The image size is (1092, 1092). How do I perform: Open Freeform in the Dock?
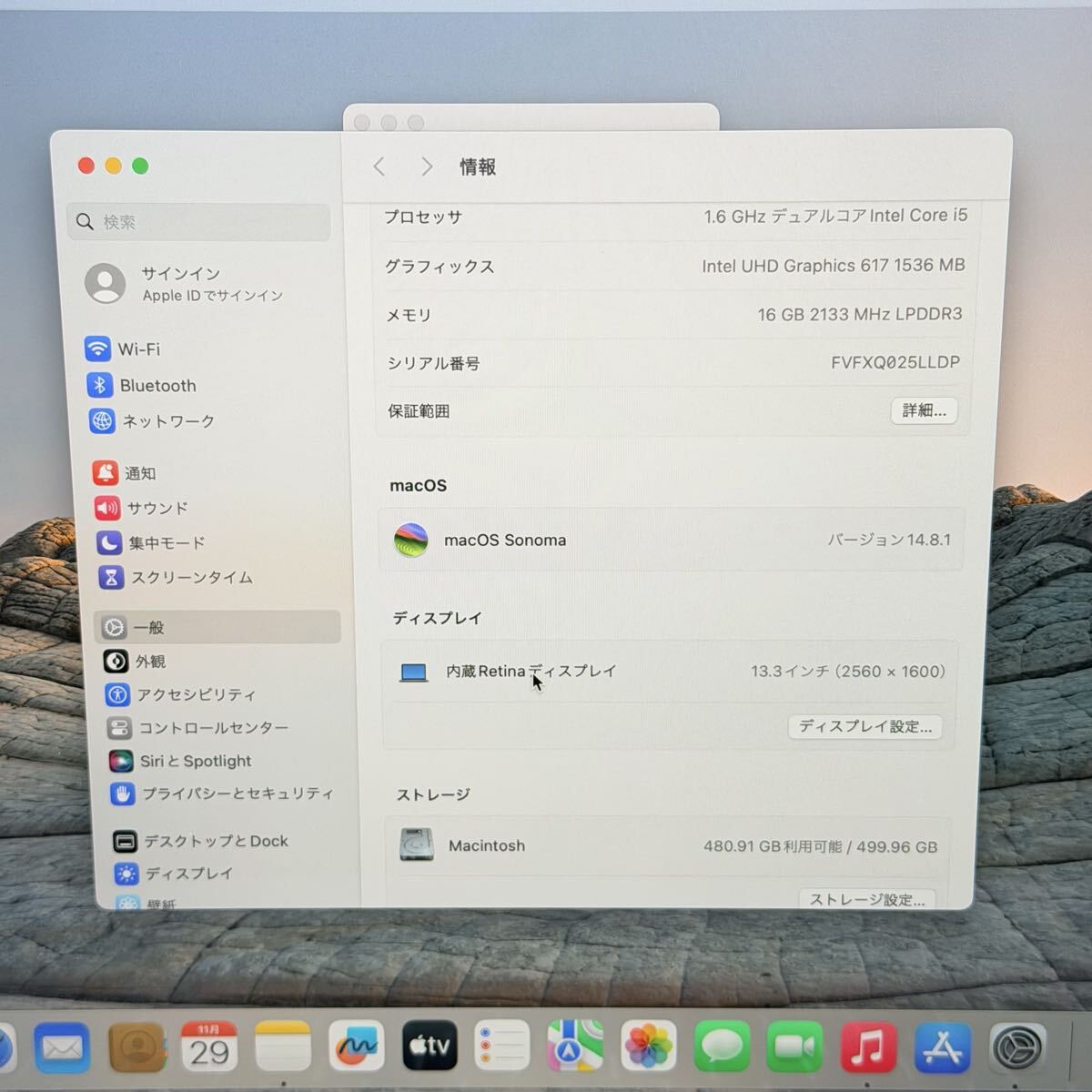click(x=357, y=1047)
